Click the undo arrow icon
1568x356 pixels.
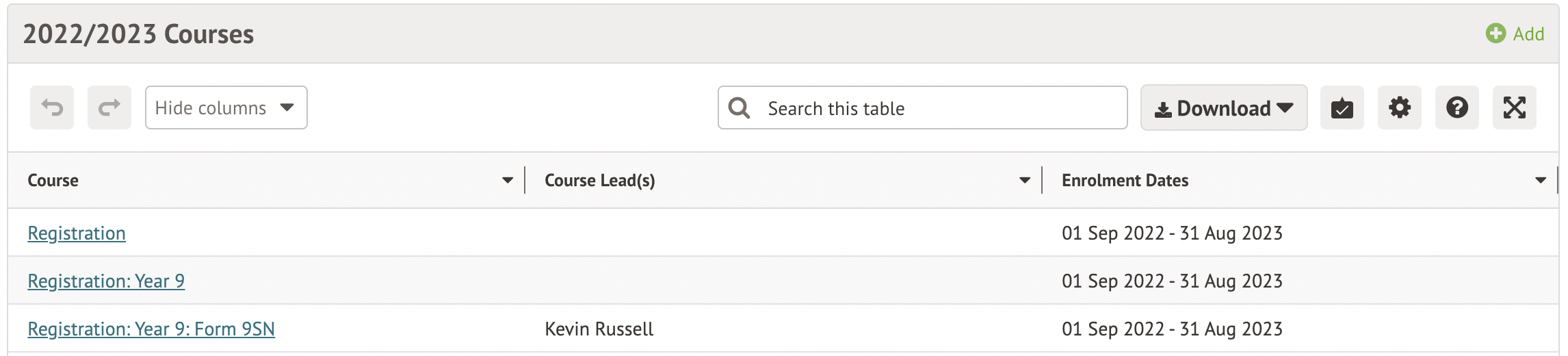point(52,107)
